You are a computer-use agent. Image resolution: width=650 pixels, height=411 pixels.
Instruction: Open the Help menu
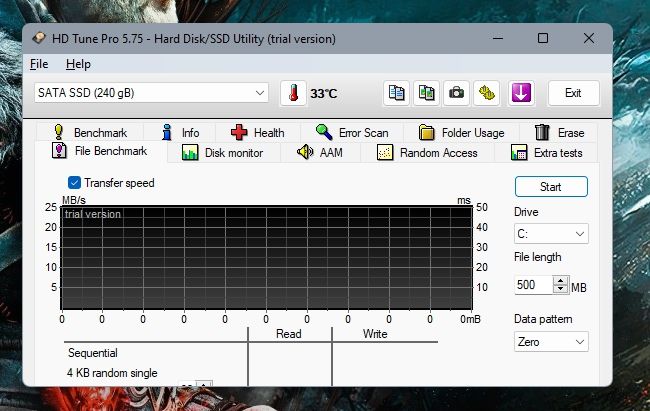78,64
